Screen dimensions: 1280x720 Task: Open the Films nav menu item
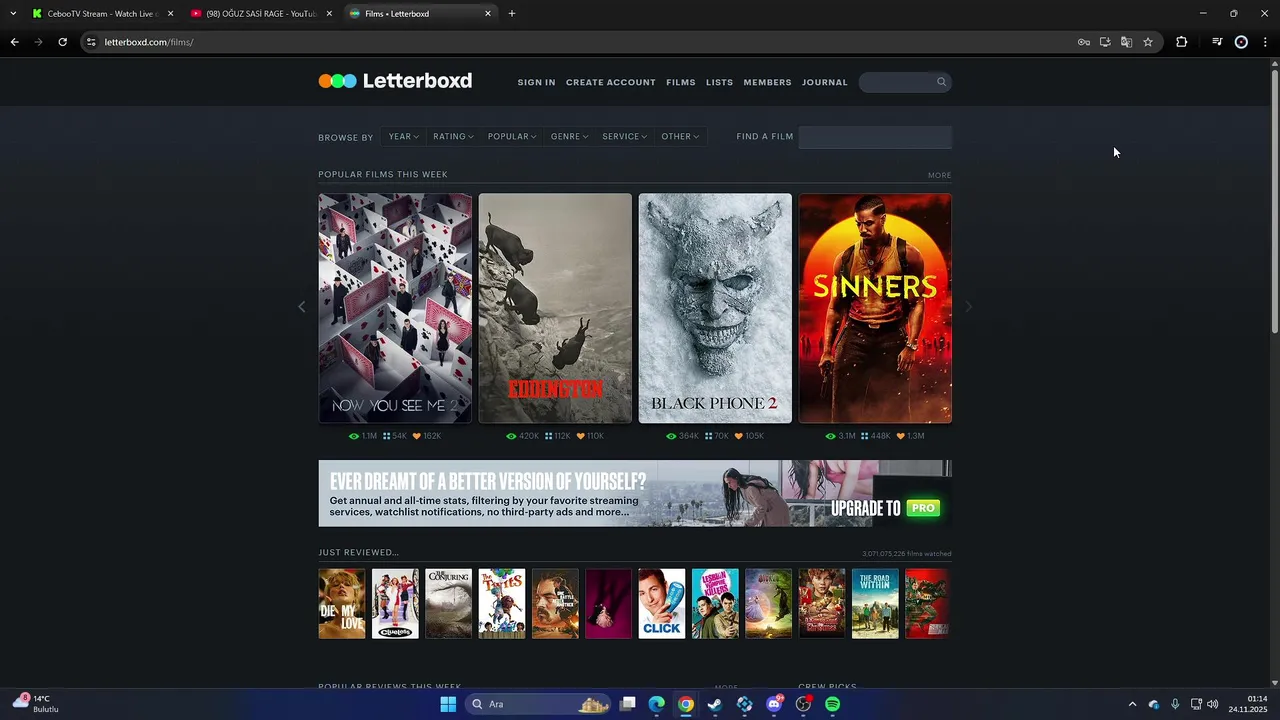click(x=681, y=82)
